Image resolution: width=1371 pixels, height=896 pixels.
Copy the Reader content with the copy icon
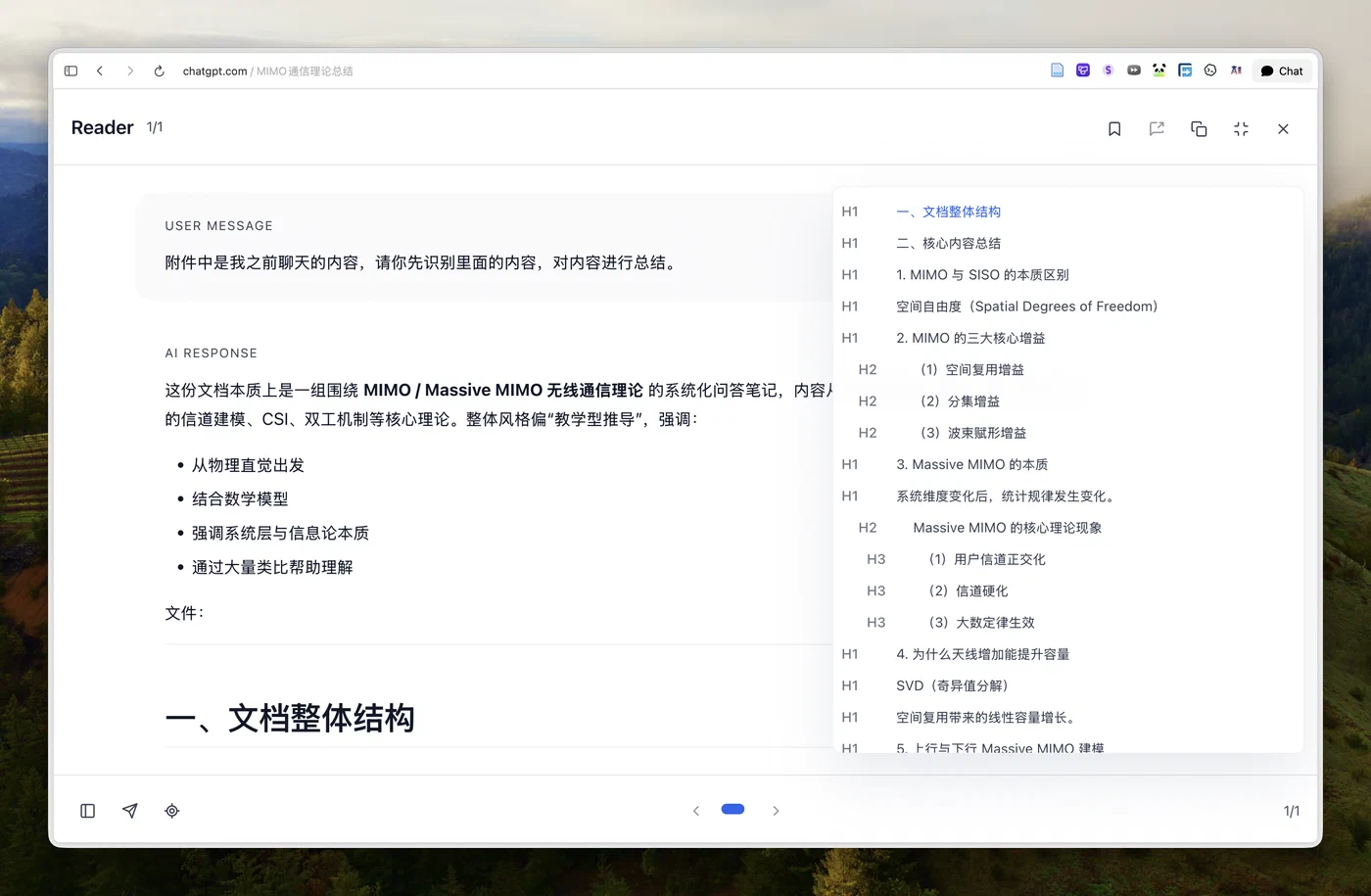click(x=1199, y=129)
